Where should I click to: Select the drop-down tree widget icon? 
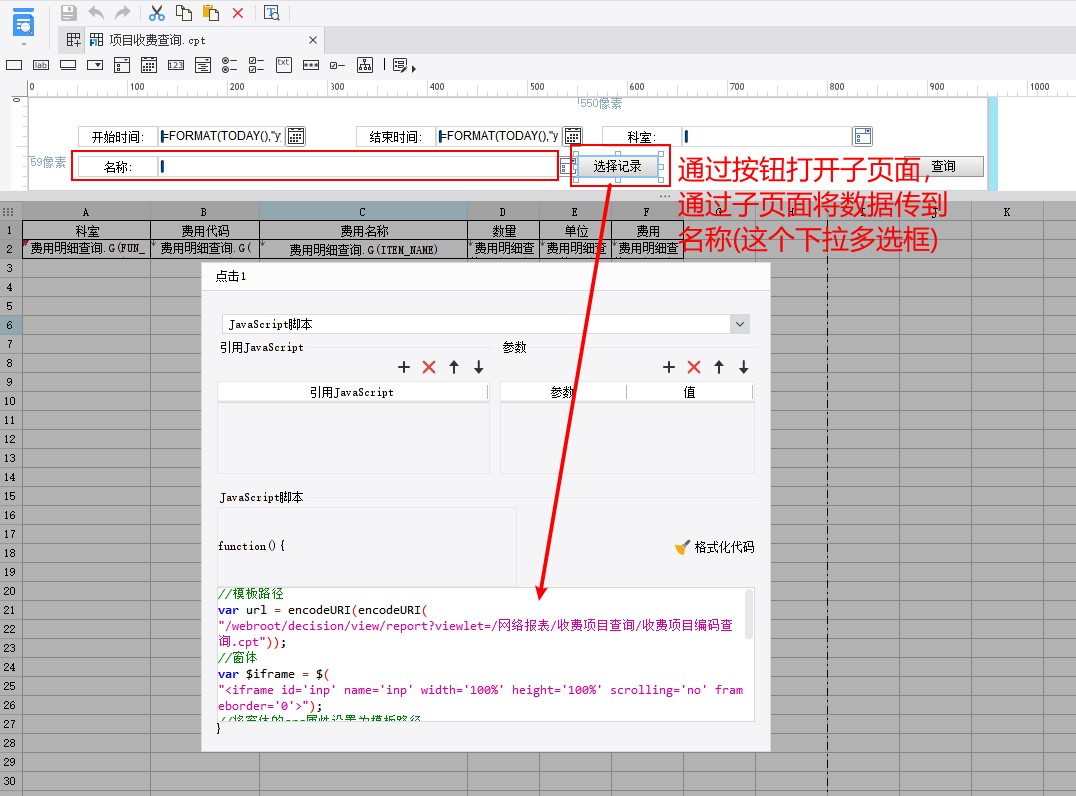tap(203, 65)
